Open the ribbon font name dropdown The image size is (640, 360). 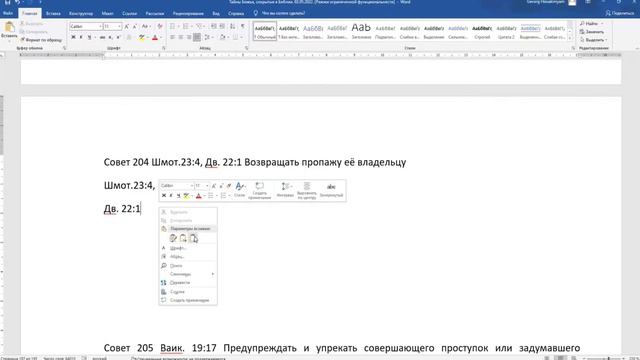pyautogui.click(x=100, y=27)
